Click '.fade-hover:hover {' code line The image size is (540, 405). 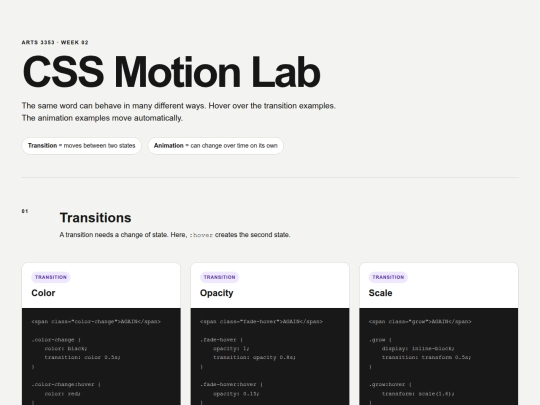coord(231,384)
